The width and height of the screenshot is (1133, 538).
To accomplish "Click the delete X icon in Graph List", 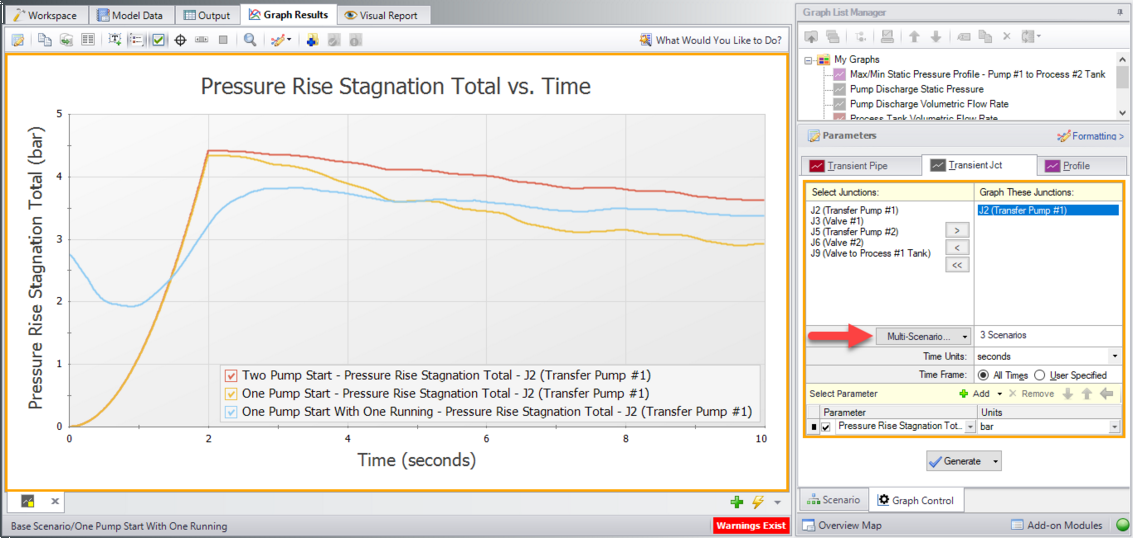I will click(x=1007, y=35).
